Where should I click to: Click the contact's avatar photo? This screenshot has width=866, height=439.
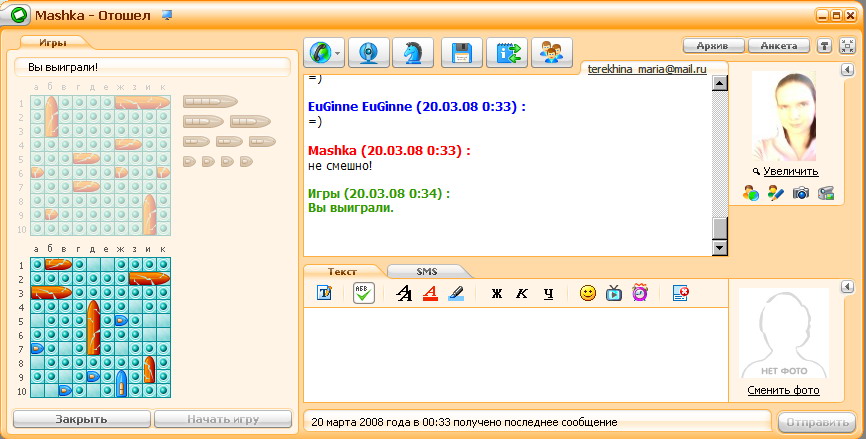tap(784, 116)
